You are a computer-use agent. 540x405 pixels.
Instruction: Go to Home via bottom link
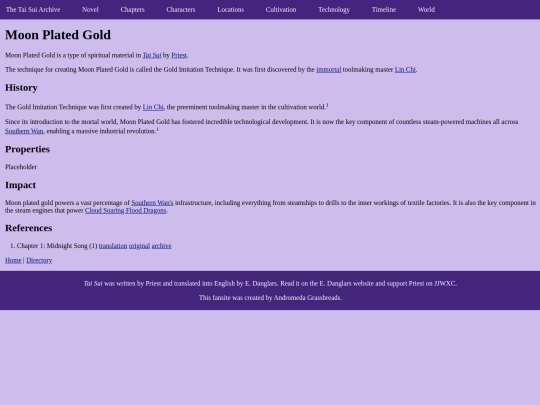[x=13, y=260]
